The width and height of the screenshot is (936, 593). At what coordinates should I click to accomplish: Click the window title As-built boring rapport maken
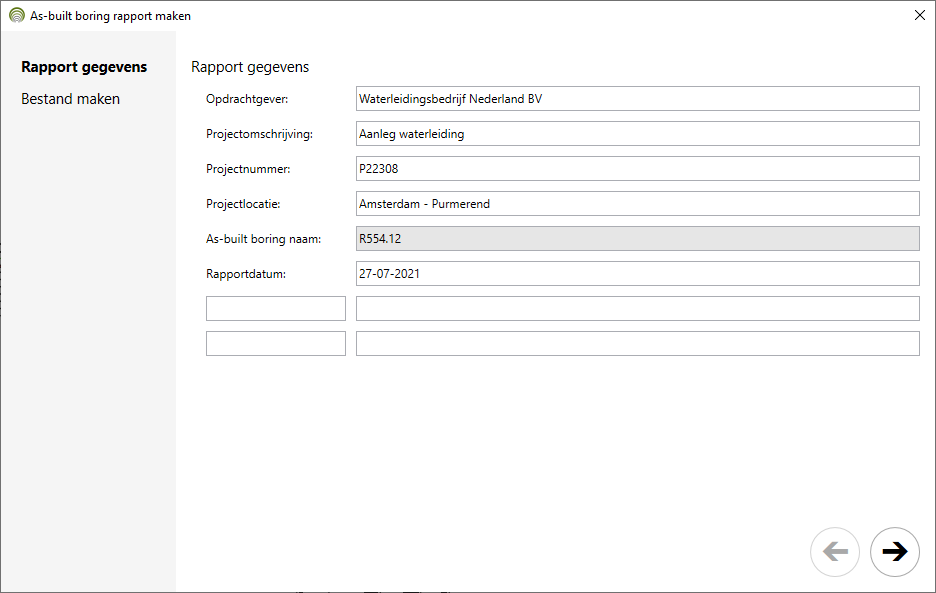pos(110,16)
